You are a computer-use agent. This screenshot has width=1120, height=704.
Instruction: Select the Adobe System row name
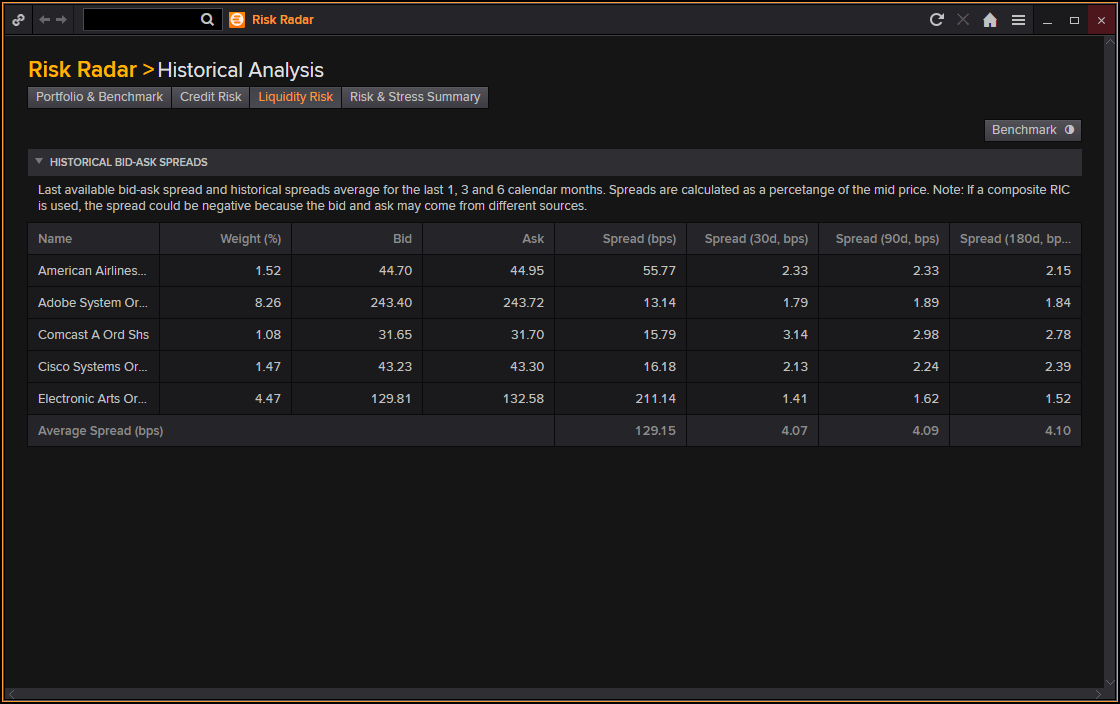pos(93,303)
